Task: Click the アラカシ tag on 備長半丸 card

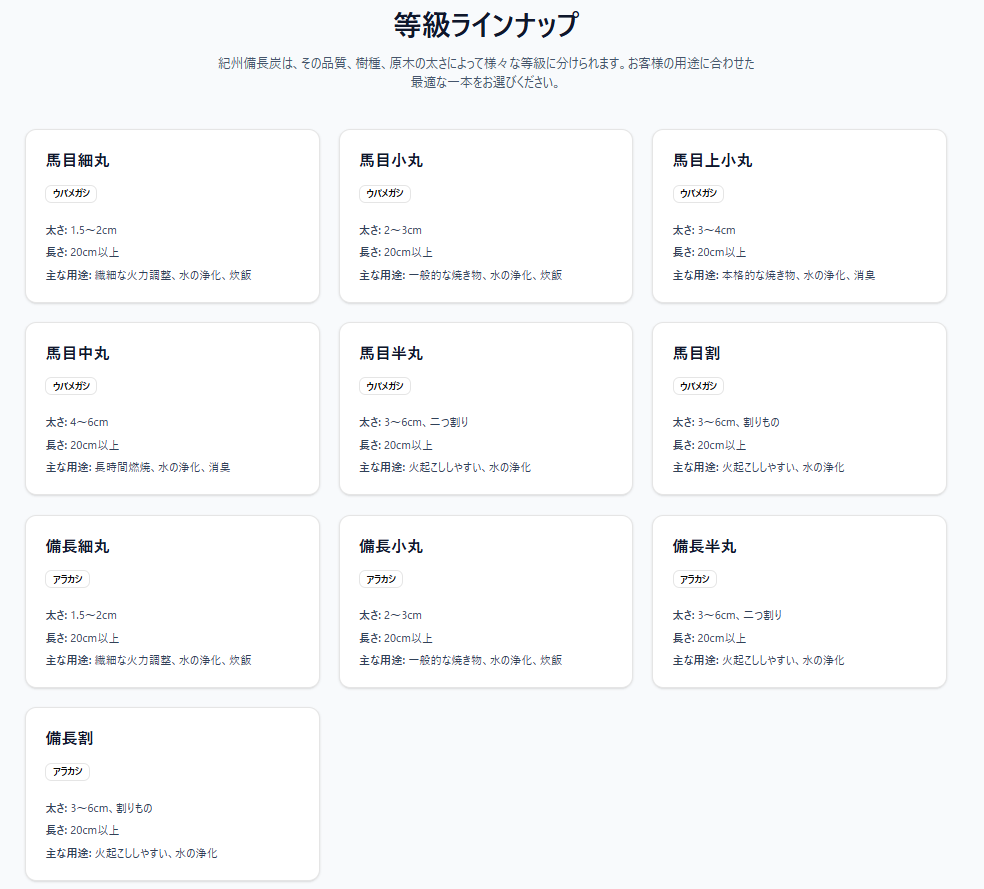Action: click(x=694, y=580)
